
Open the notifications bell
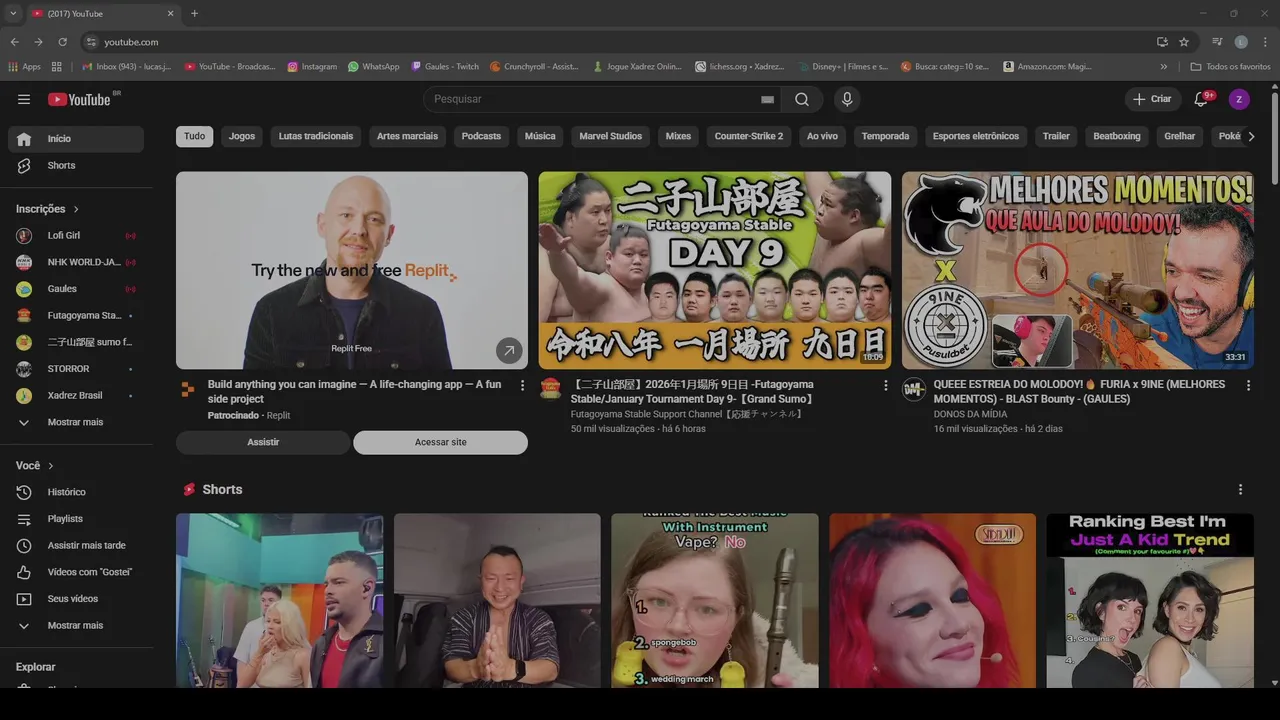pos(1202,99)
